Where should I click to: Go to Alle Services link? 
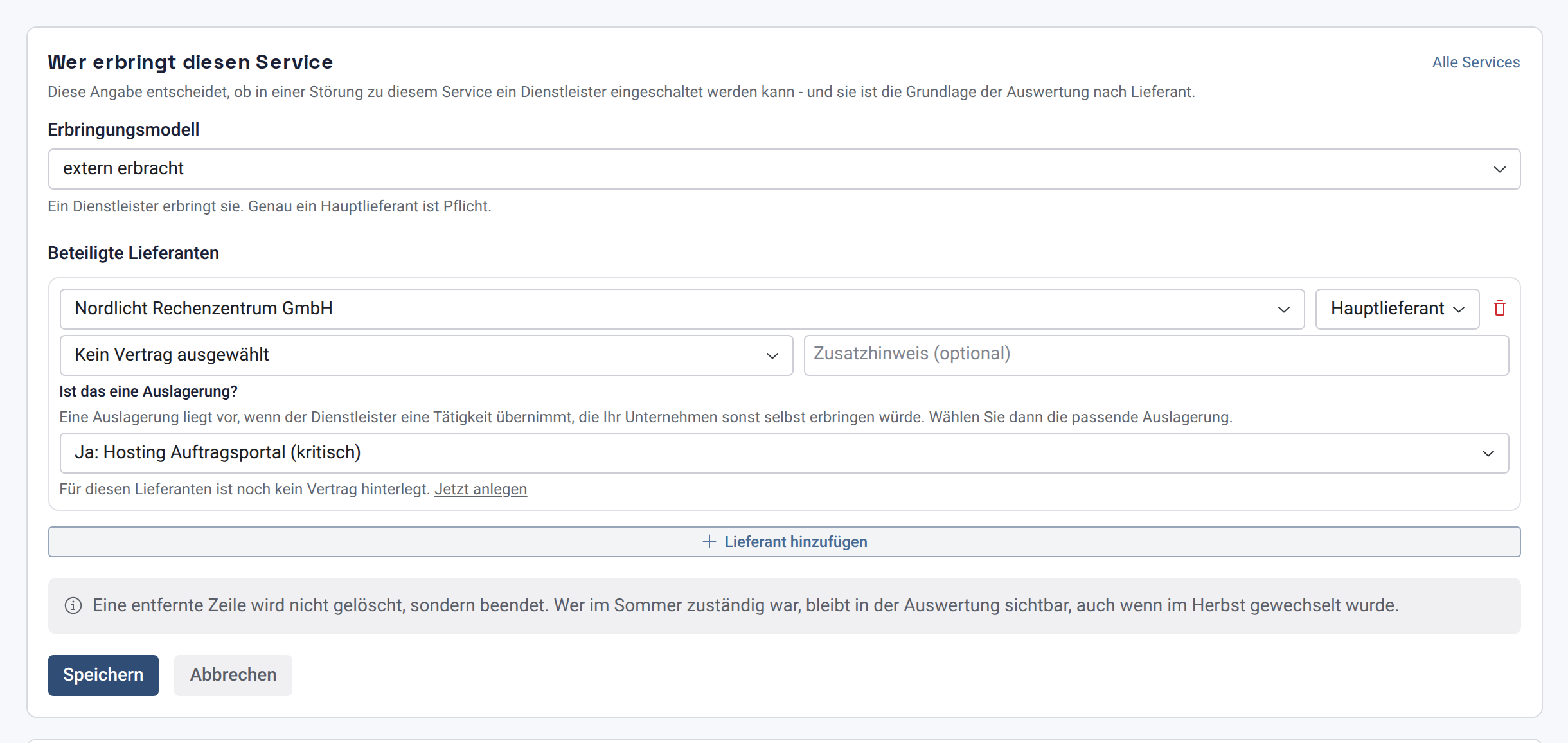[1475, 62]
